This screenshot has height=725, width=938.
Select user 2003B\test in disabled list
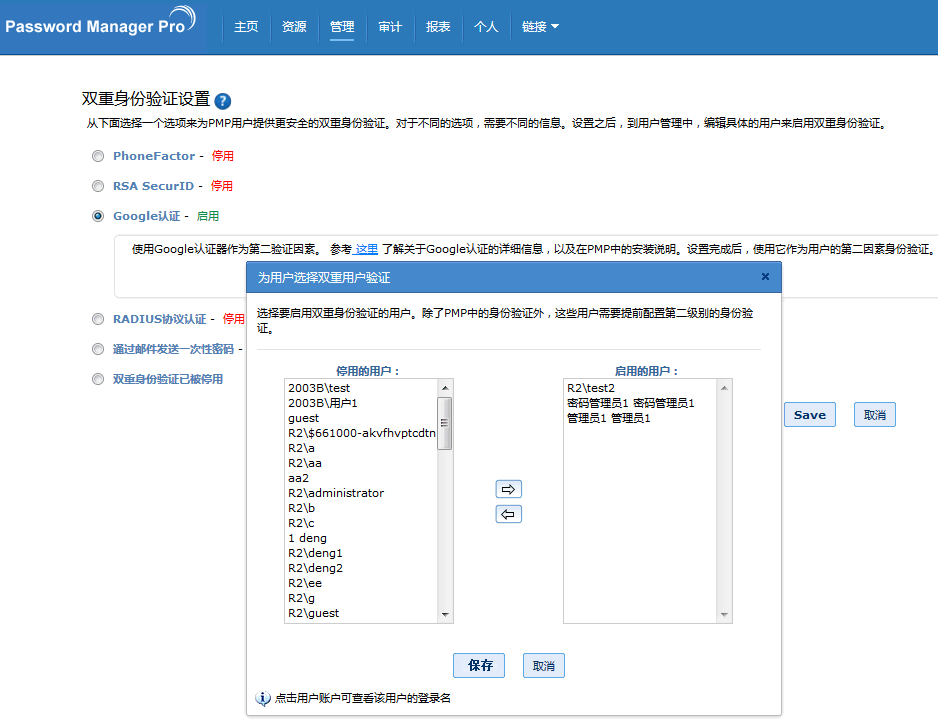pos(361,388)
